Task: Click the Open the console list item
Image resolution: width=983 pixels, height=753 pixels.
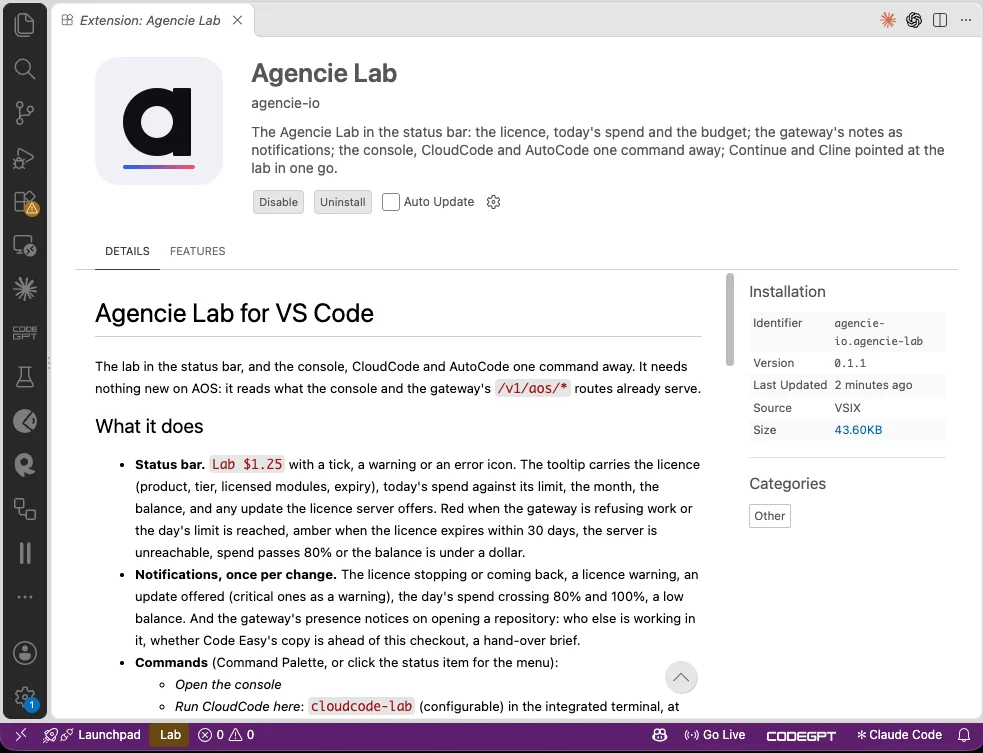Action: tap(228, 684)
